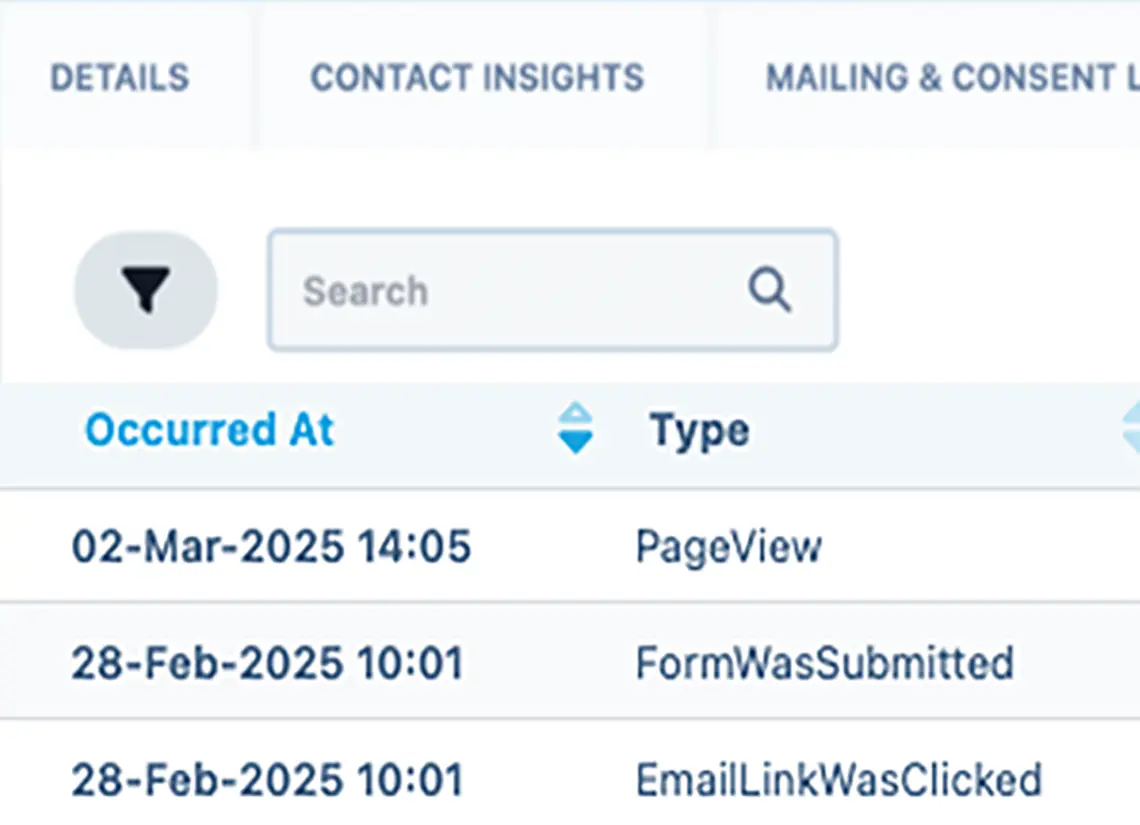Screen dimensions: 1140x825
Task: Select the Mailing & Consent tab
Action: pyautogui.click(x=950, y=78)
